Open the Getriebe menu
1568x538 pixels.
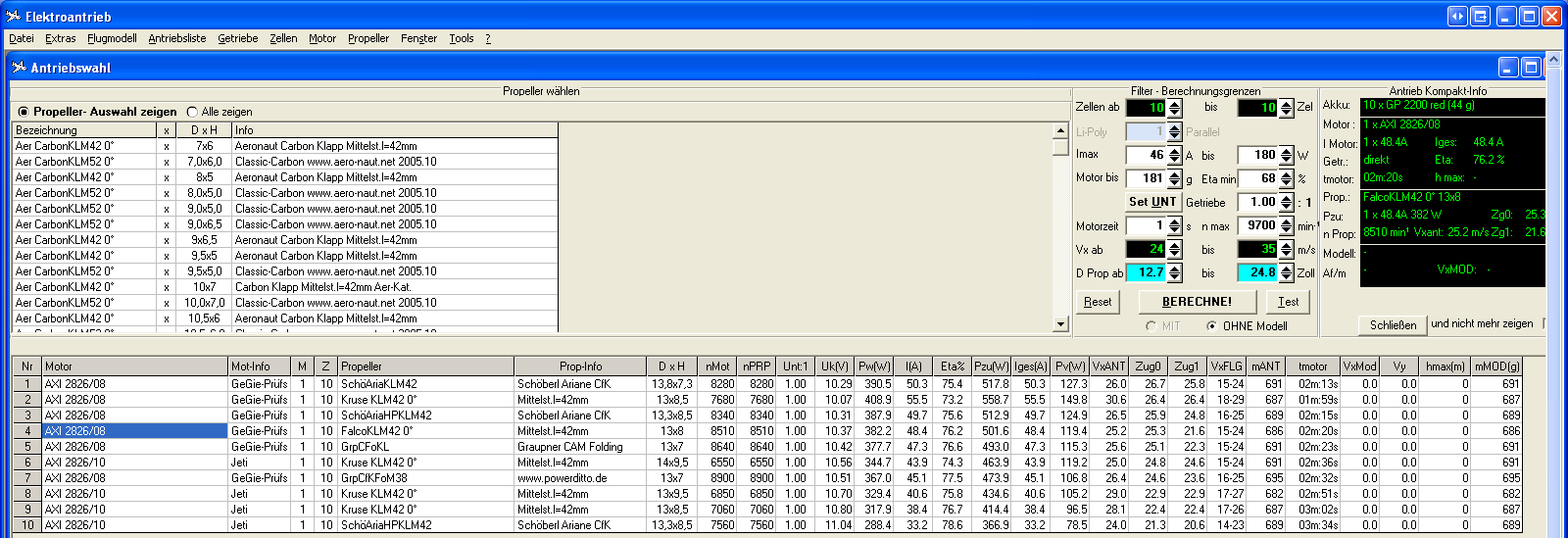point(238,38)
